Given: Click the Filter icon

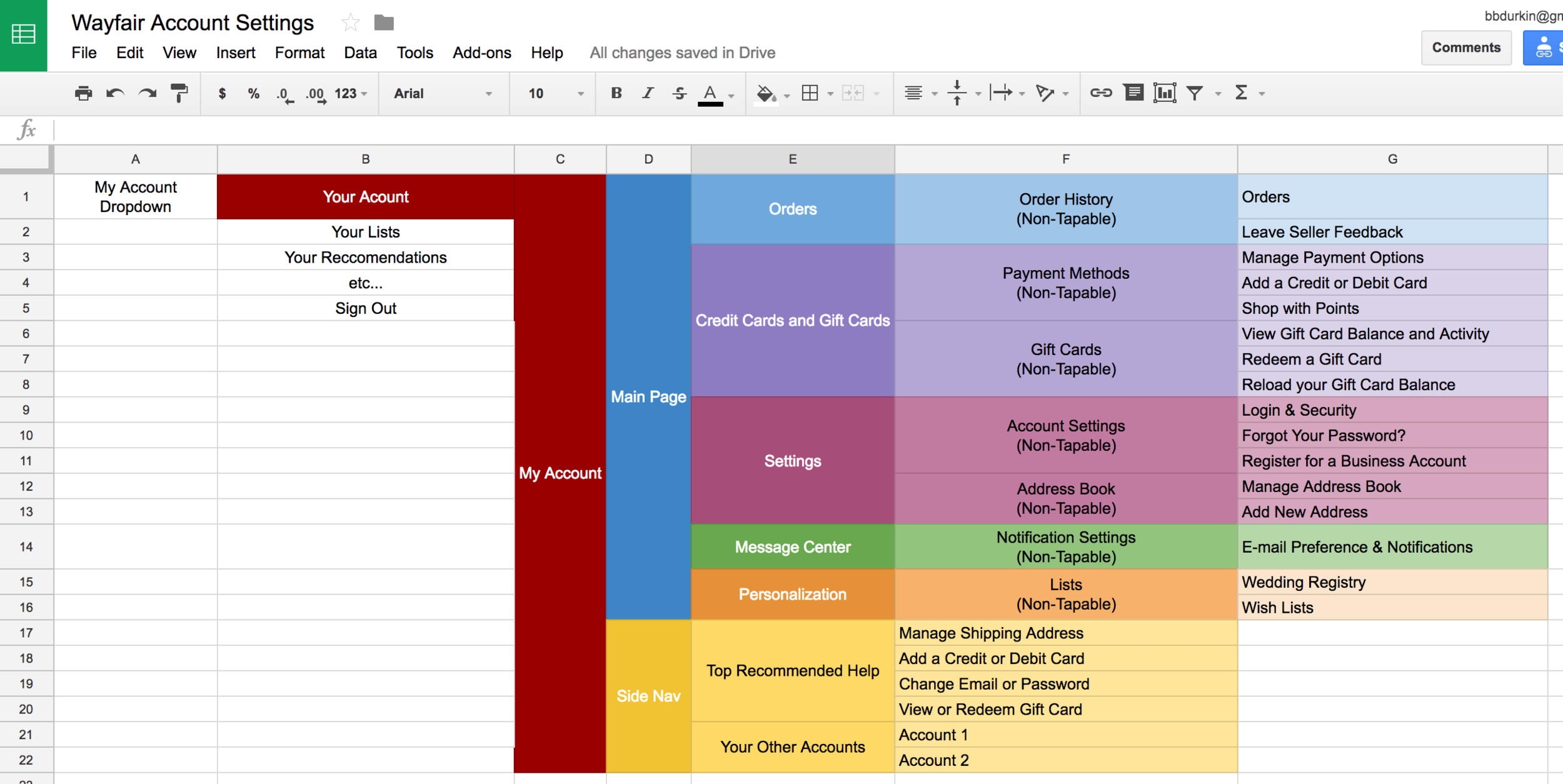Looking at the screenshot, I should tap(1195, 93).
